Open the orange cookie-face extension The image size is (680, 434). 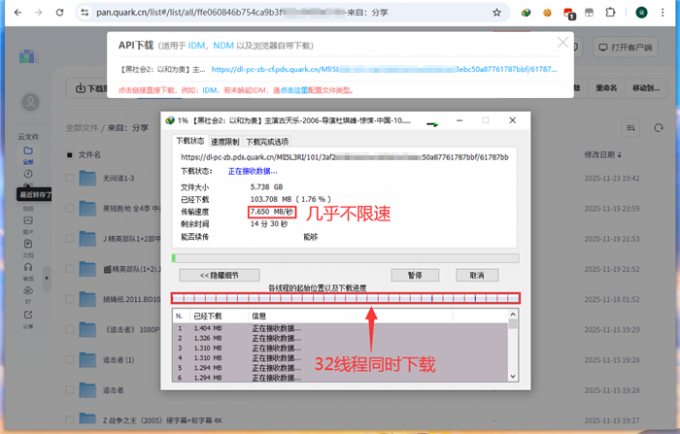547,13
